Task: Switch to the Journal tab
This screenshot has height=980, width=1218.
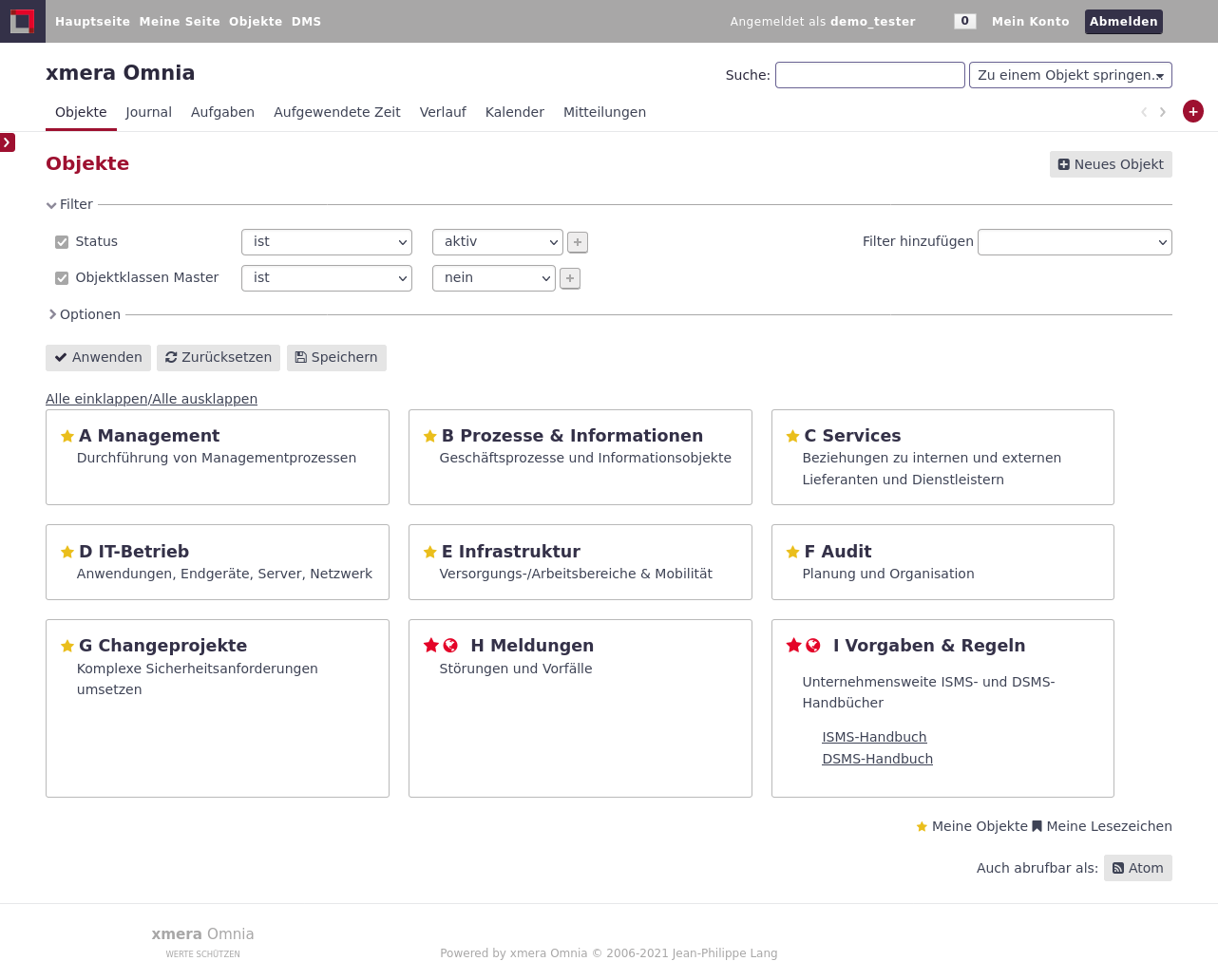Action: [x=149, y=112]
